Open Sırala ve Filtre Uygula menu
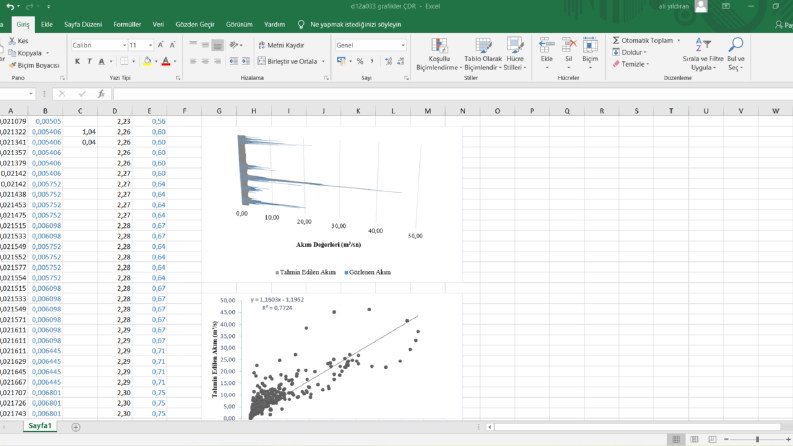Screen dimensions: 793x446 703,54
